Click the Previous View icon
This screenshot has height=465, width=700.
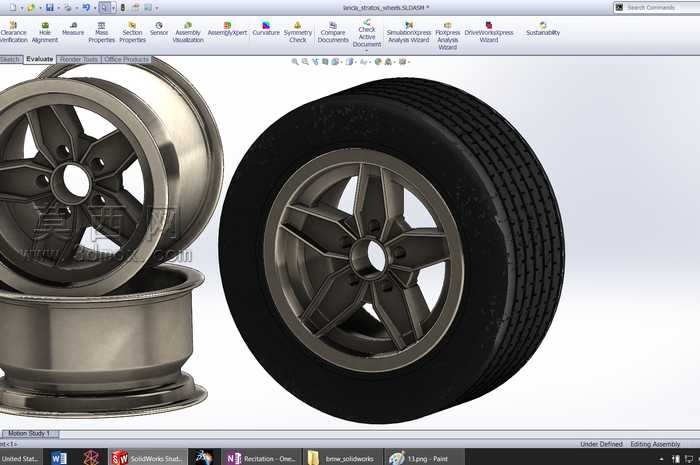click(x=315, y=62)
